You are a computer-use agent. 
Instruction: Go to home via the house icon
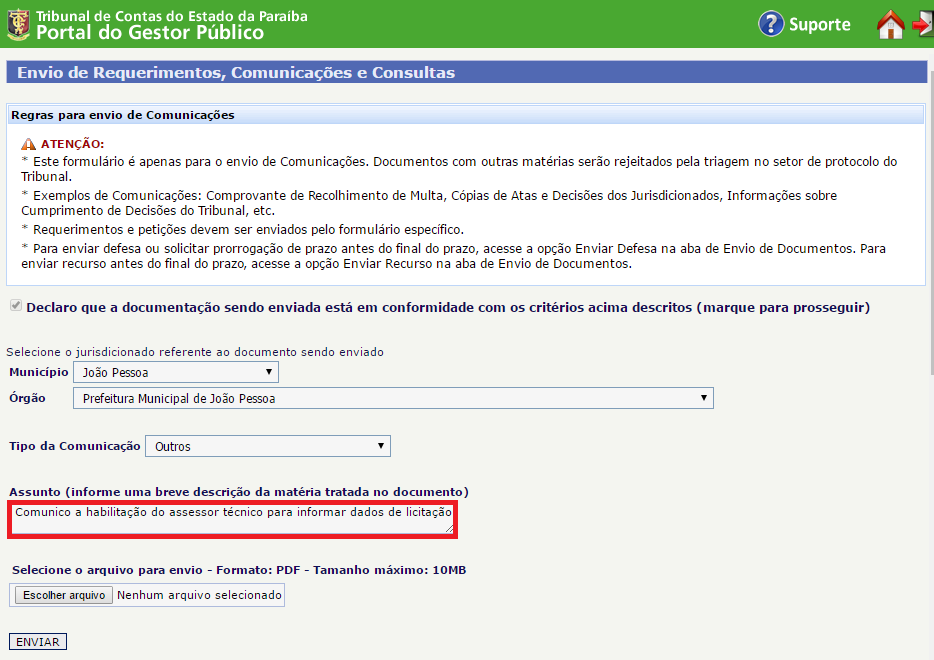(x=889, y=25)
